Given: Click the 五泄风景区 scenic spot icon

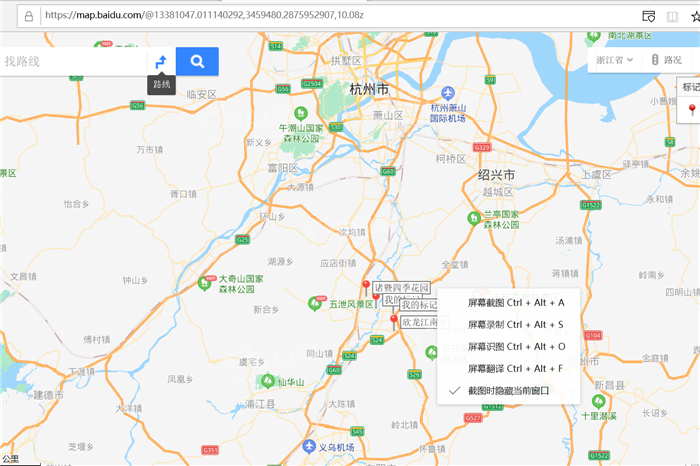Looking at the screenshot, I should coord(315,304).
